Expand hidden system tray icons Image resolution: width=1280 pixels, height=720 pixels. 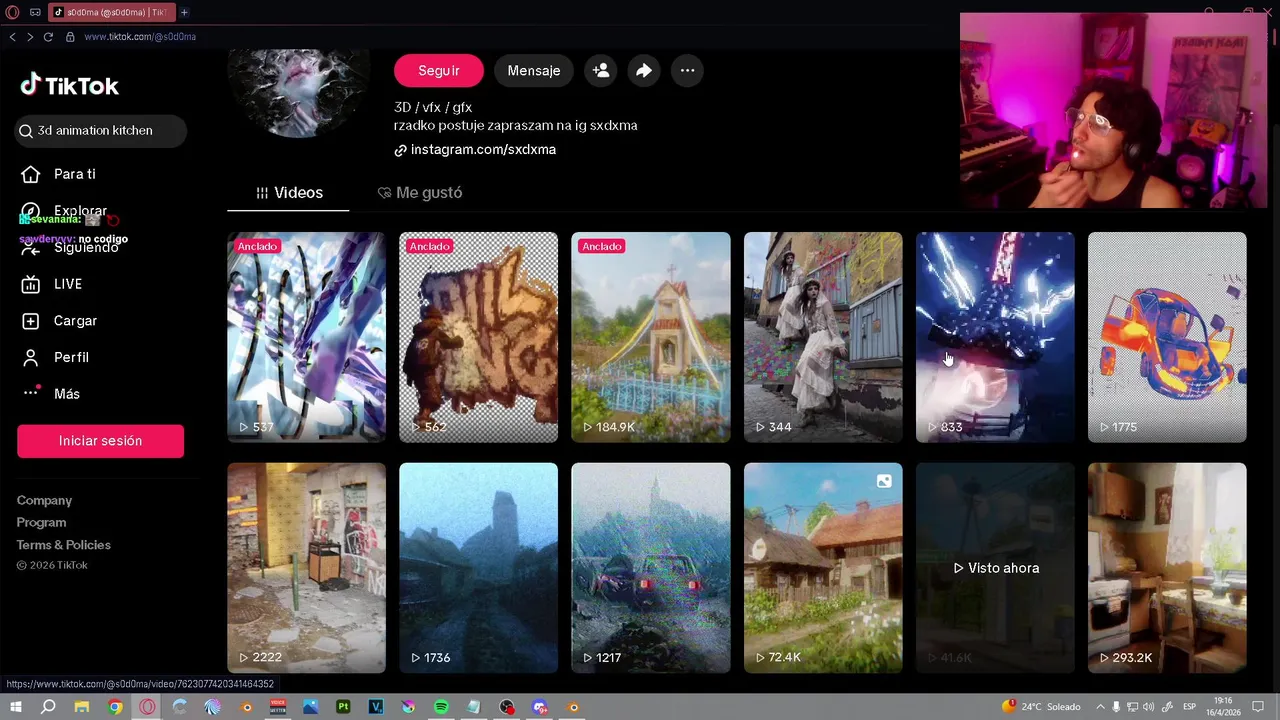1101,707
